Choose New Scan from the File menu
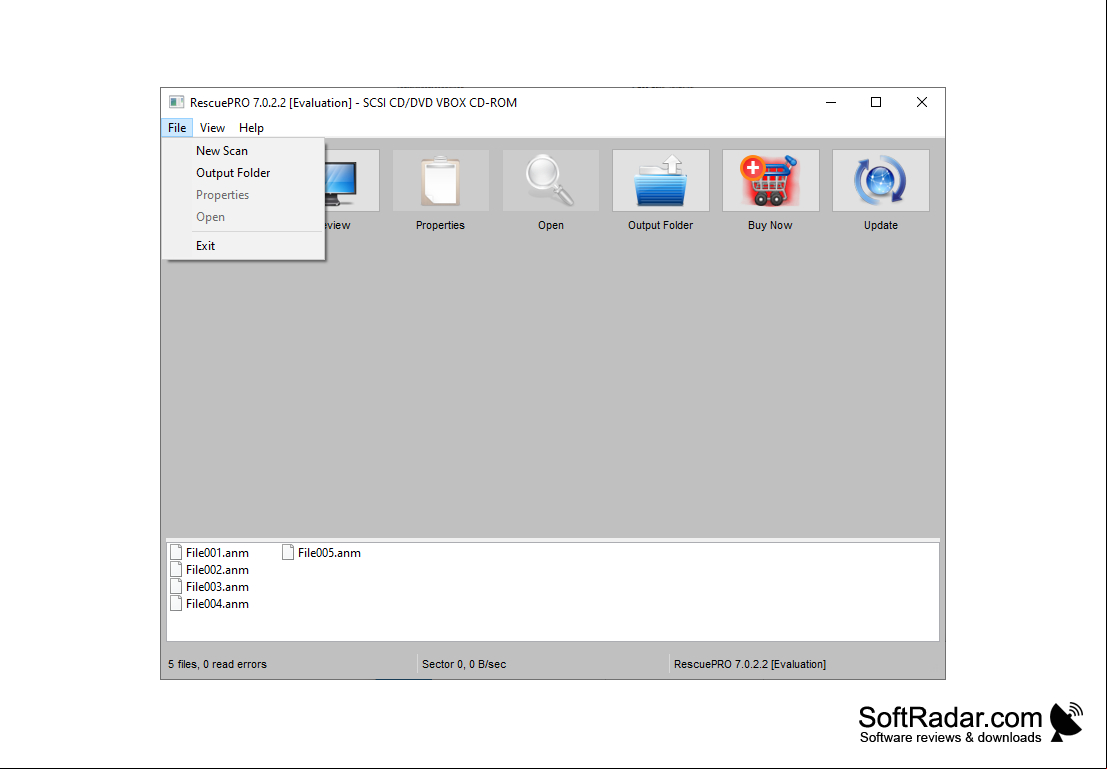The width and height of the screenshot is (1107, 769). 244,150
